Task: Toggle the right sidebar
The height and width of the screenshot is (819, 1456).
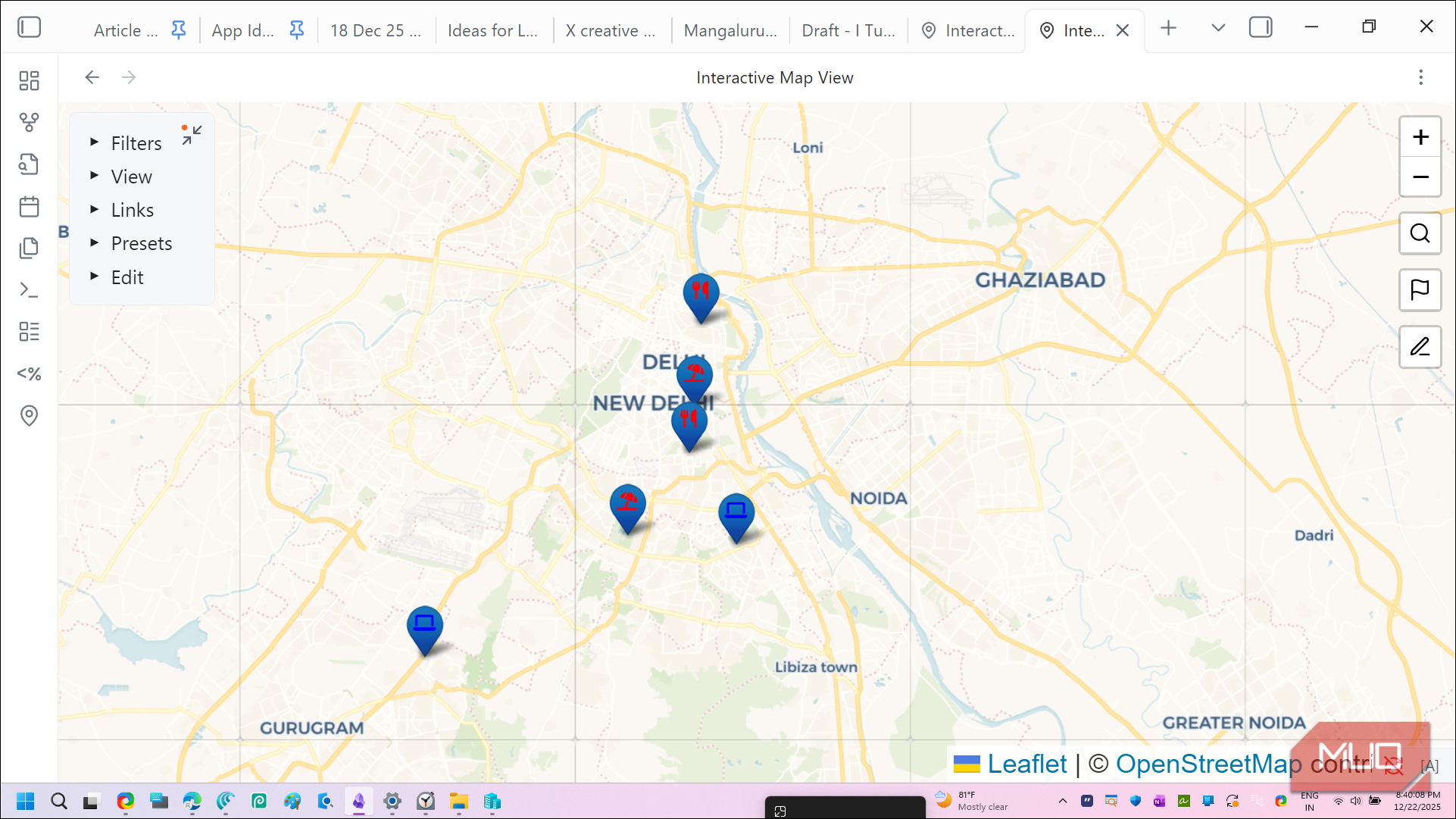Action: (x=1261, y=27)
